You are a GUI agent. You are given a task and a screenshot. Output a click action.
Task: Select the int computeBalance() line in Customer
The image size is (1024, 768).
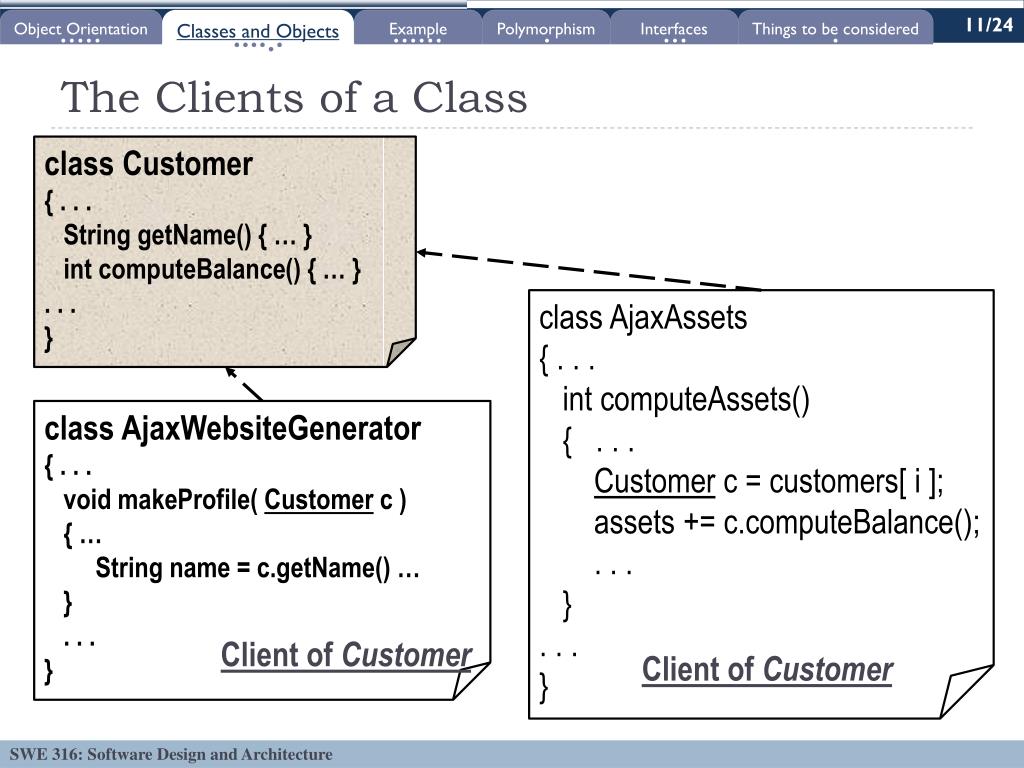[x=212, y=270]
